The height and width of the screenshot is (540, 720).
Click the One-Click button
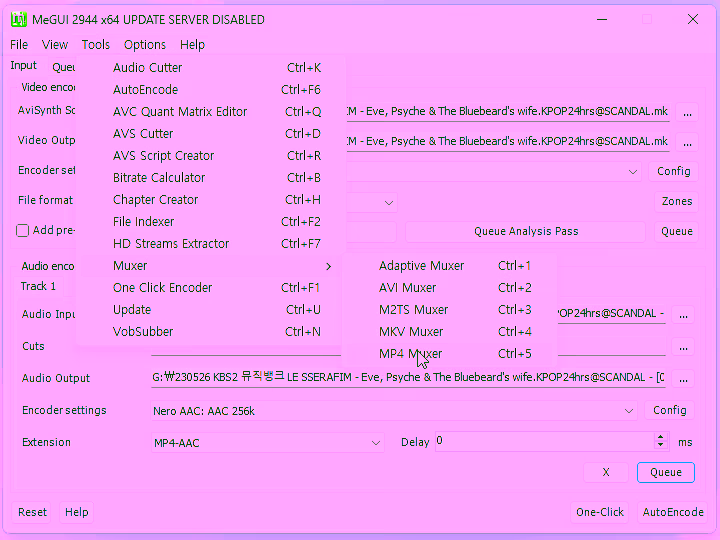click(600, 512)
